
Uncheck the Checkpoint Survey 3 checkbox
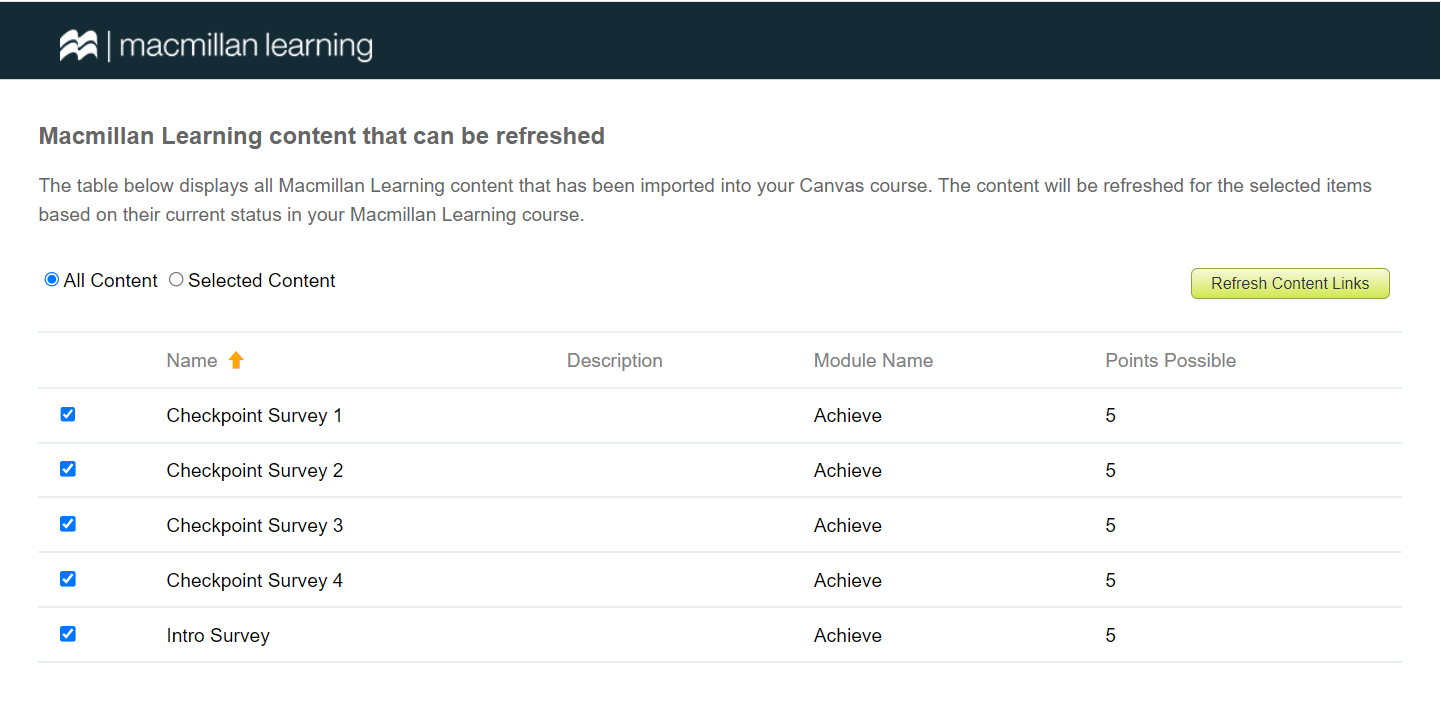click(67, 524)
